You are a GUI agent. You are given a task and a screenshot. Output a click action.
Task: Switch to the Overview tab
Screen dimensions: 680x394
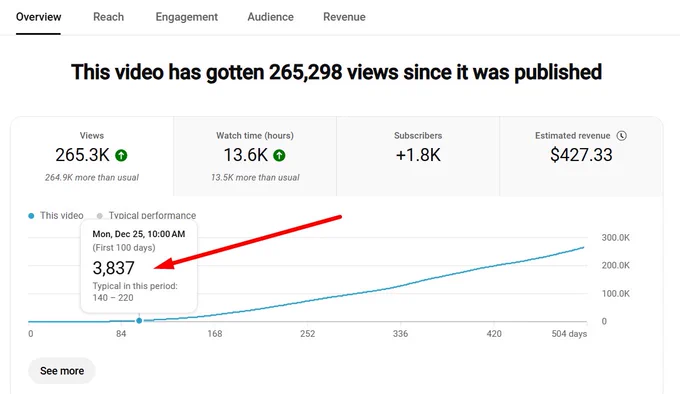[39, 17]
